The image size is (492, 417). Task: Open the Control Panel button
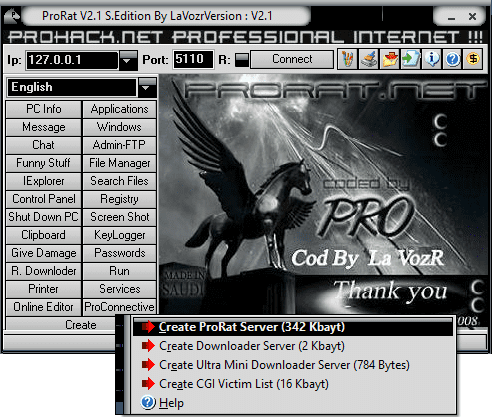pyautogui.click(x=44, y=199)
